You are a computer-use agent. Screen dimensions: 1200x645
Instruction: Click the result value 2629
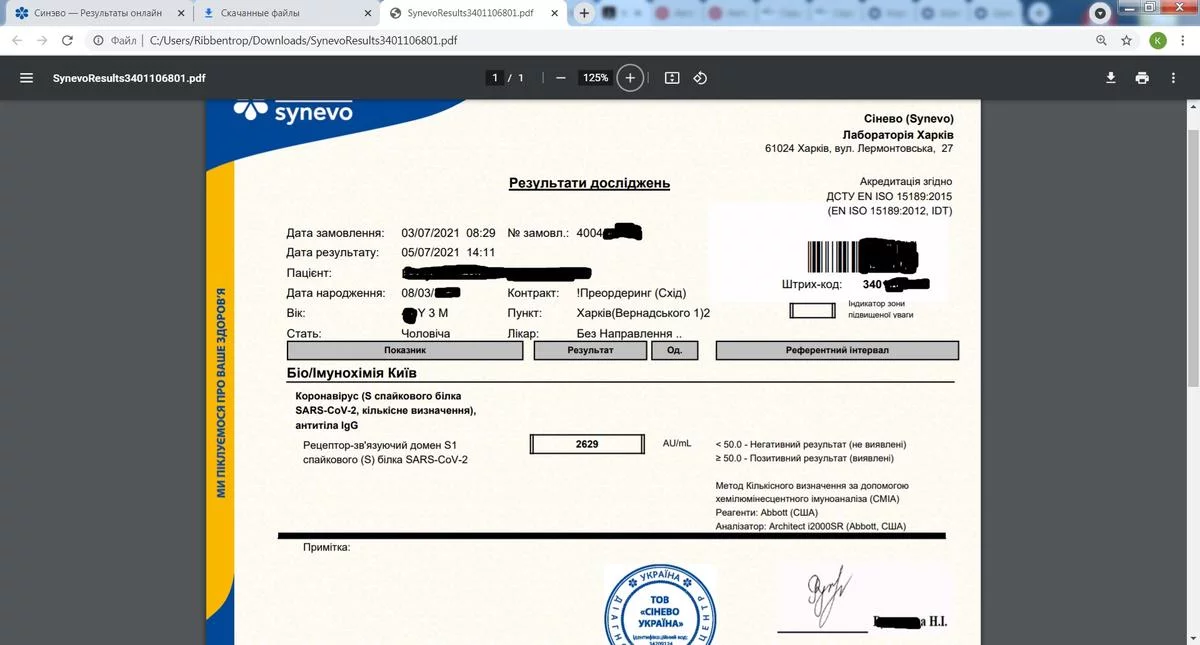tap(587, 444)
